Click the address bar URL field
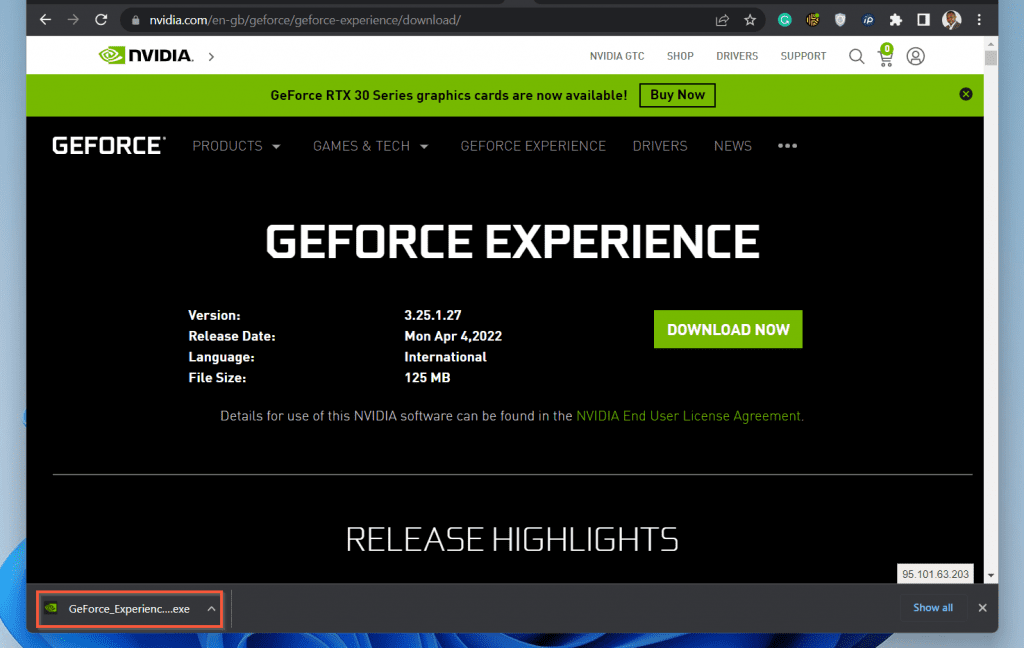Screen dimensions: 1024x648 [418, 20]
